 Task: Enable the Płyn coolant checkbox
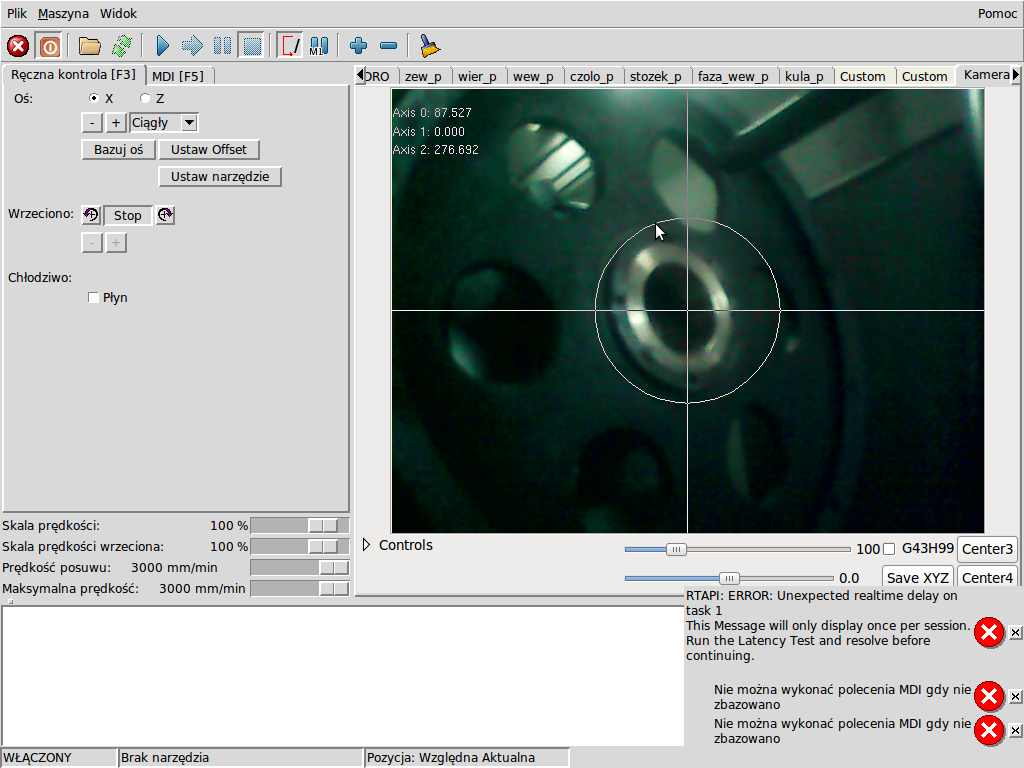click(93, 298)
